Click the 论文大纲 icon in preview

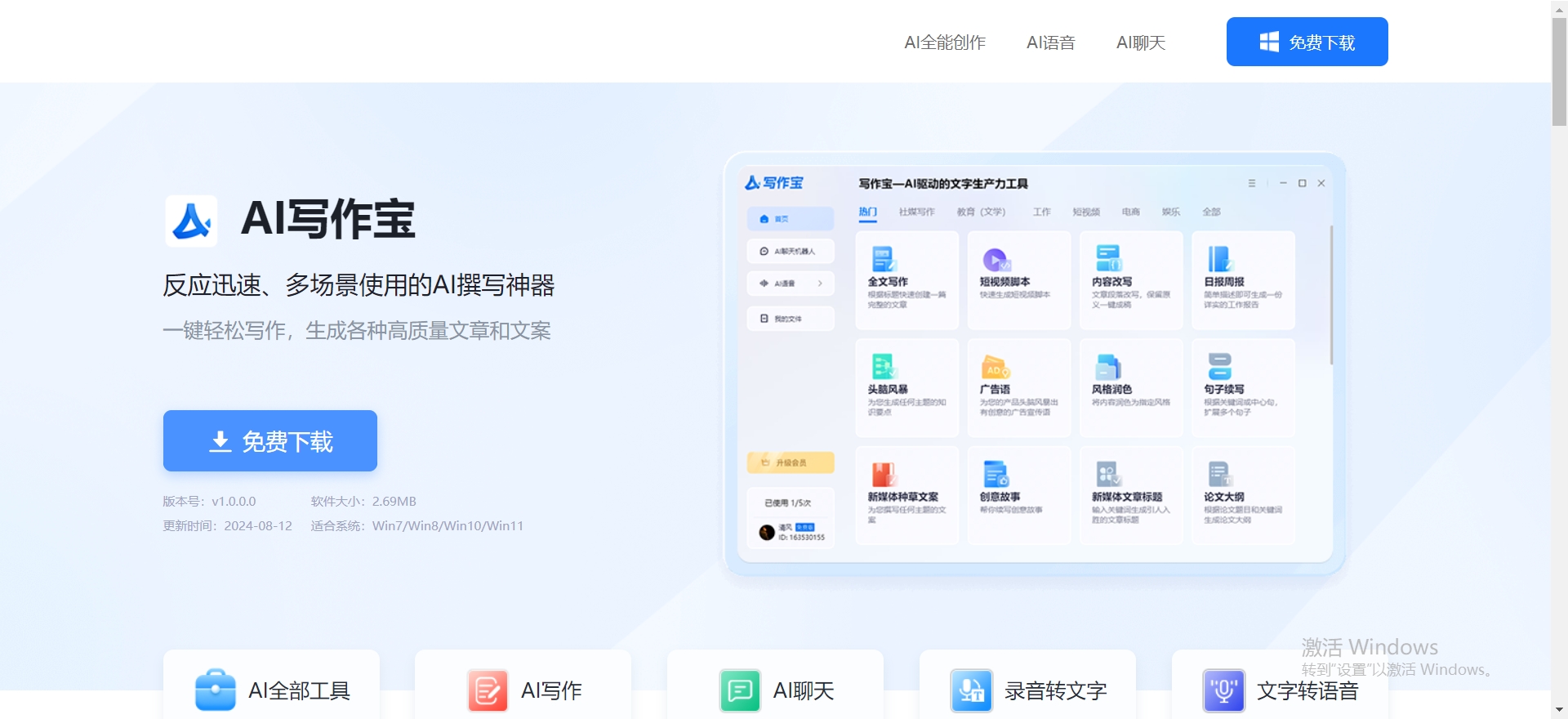(x=1220, y=474)
